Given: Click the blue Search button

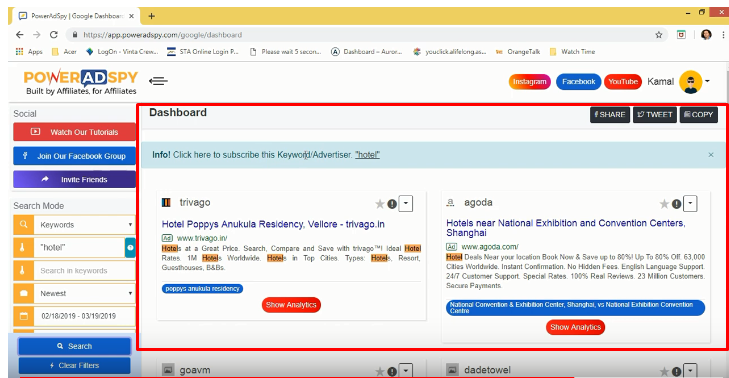Looking at the screenshot, I should 74,346.
